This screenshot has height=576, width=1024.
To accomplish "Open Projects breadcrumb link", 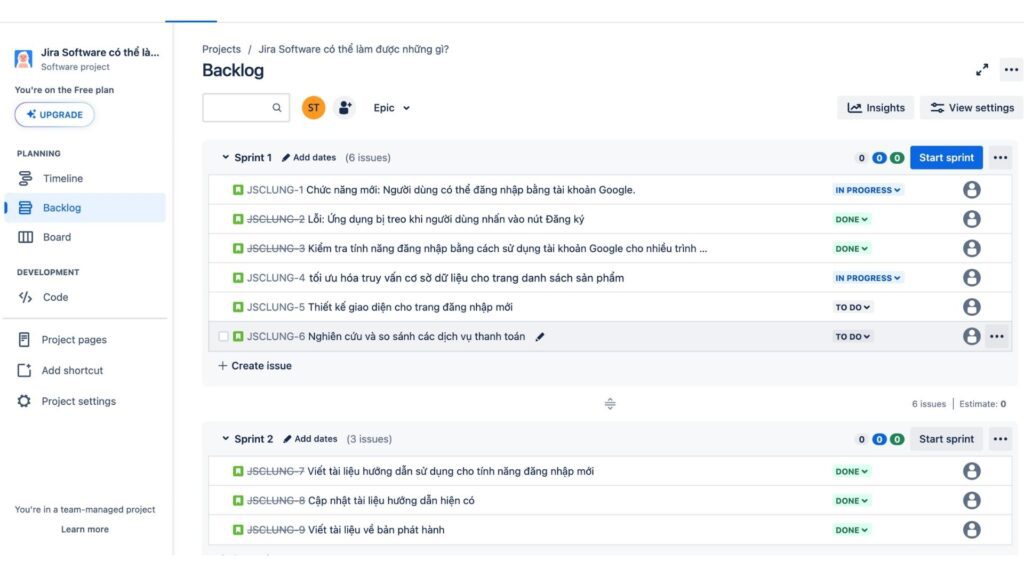I will [x=221, y=49].
